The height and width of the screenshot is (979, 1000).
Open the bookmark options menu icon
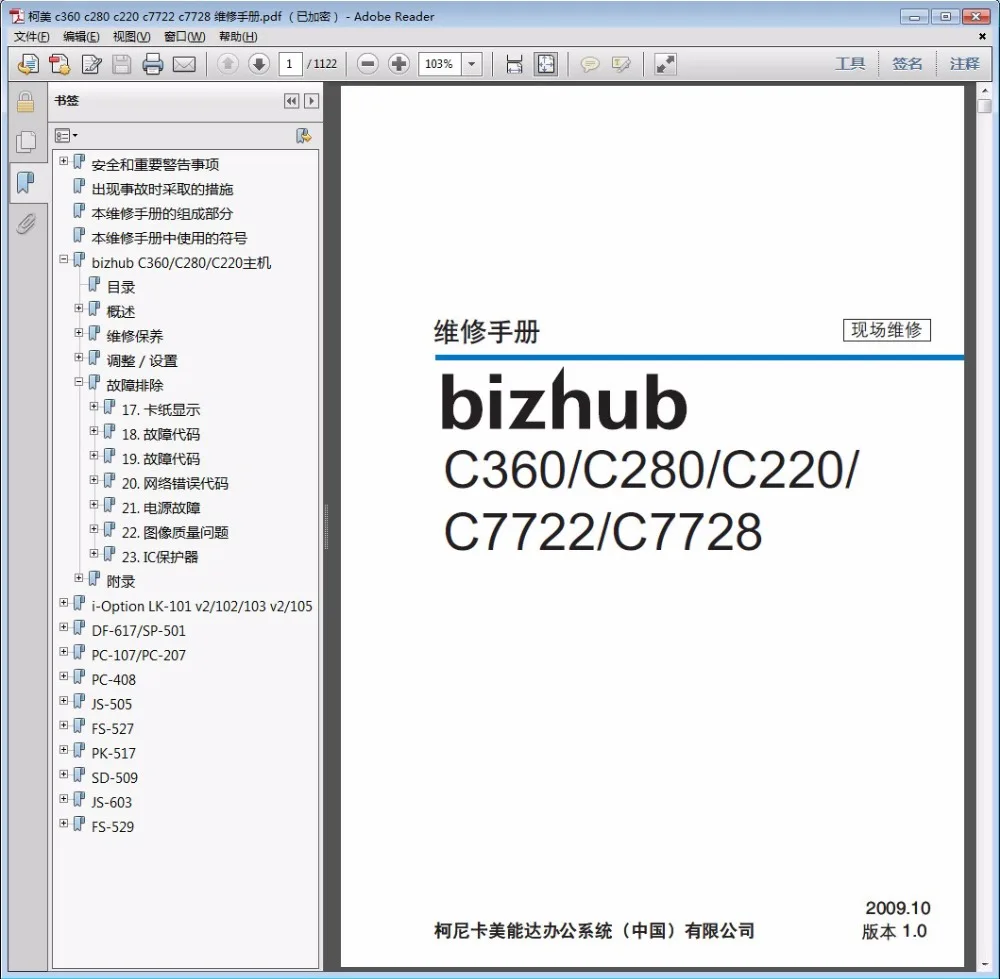coord(66,135)
